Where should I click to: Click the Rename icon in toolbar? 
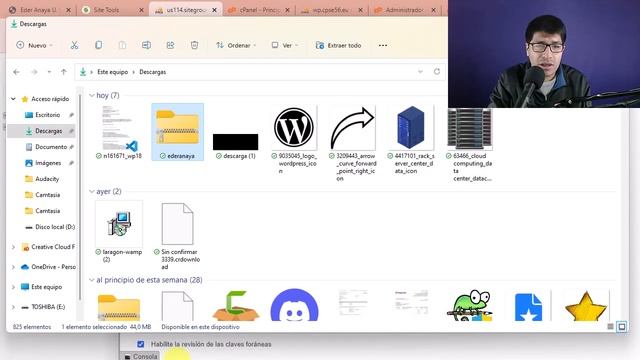(x=146, y=45)
